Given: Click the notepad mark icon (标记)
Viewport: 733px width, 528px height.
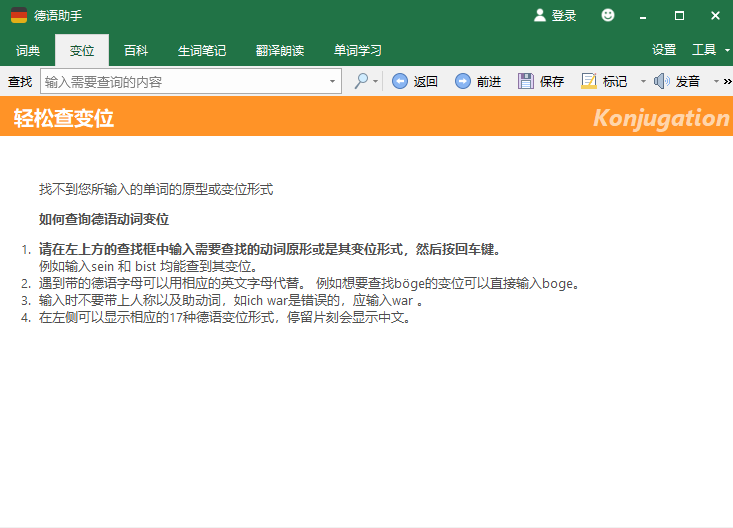Looking at the screenshot, I should (589, 81).
